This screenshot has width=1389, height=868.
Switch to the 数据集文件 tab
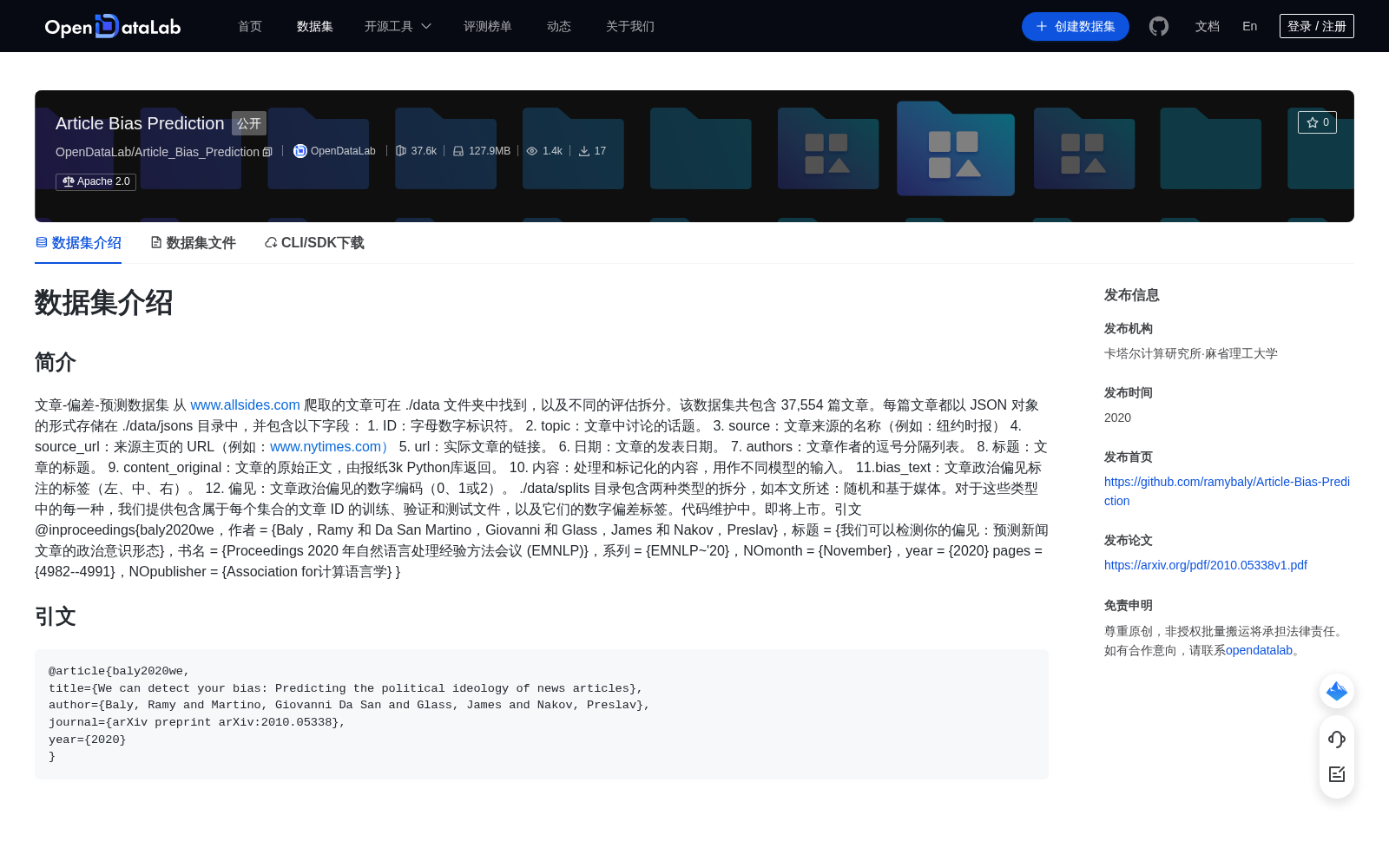193,243
